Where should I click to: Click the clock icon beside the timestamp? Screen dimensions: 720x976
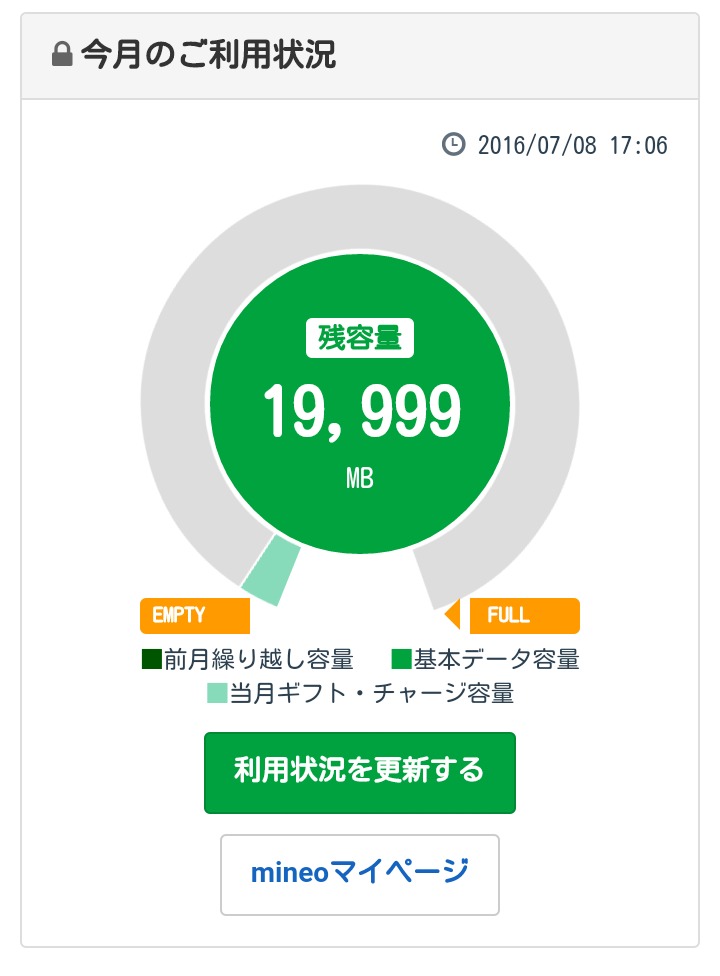click(453, 144)
